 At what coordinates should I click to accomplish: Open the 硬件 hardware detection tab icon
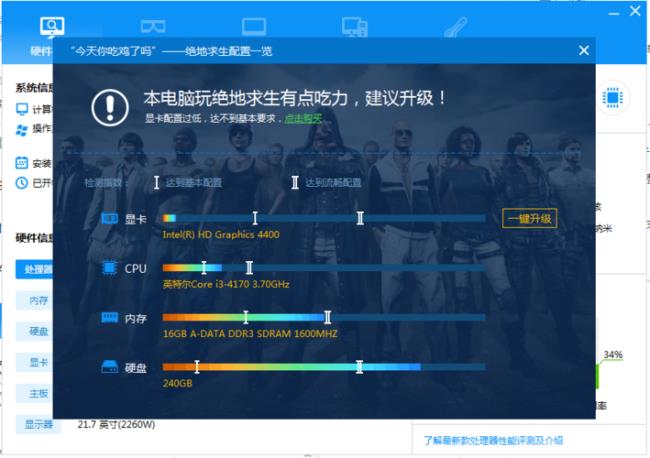pos(52,27)
